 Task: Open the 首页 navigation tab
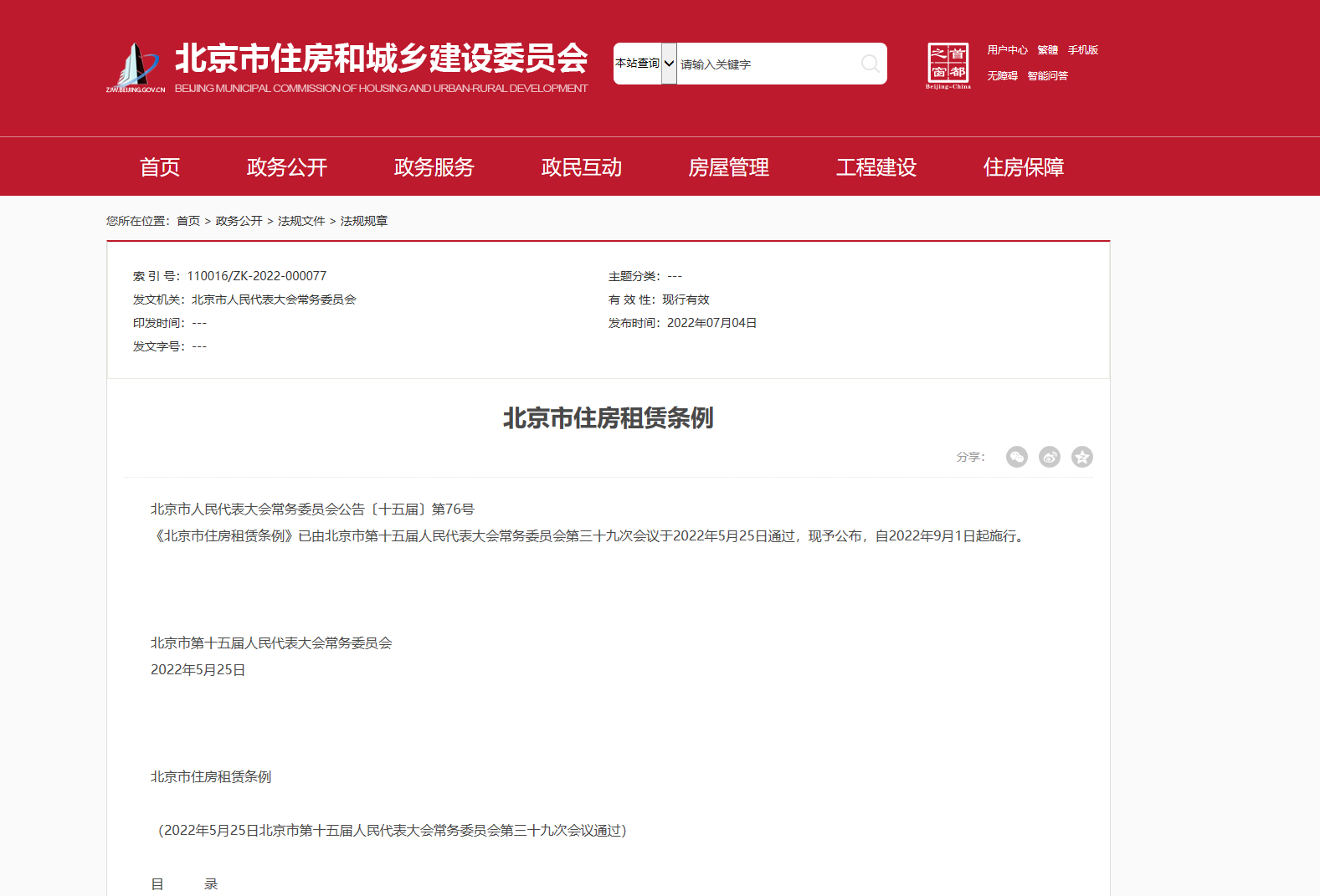point(160,167)
